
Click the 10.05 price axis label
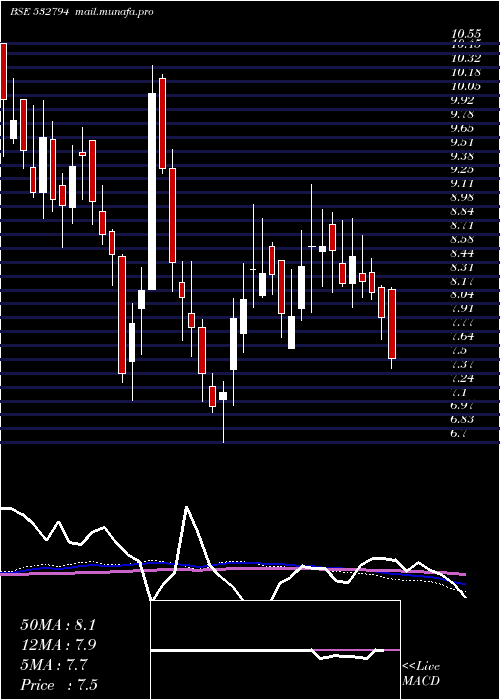pos(466,86)
